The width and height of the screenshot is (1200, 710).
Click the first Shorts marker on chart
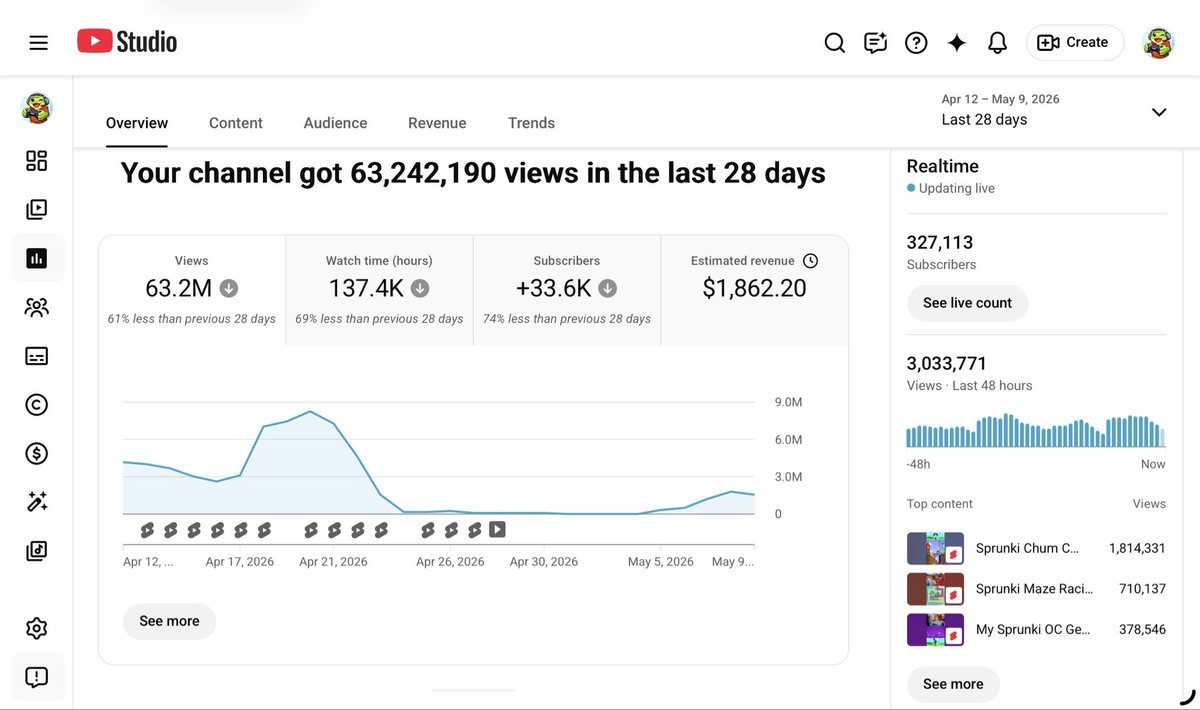click(147, 530)
